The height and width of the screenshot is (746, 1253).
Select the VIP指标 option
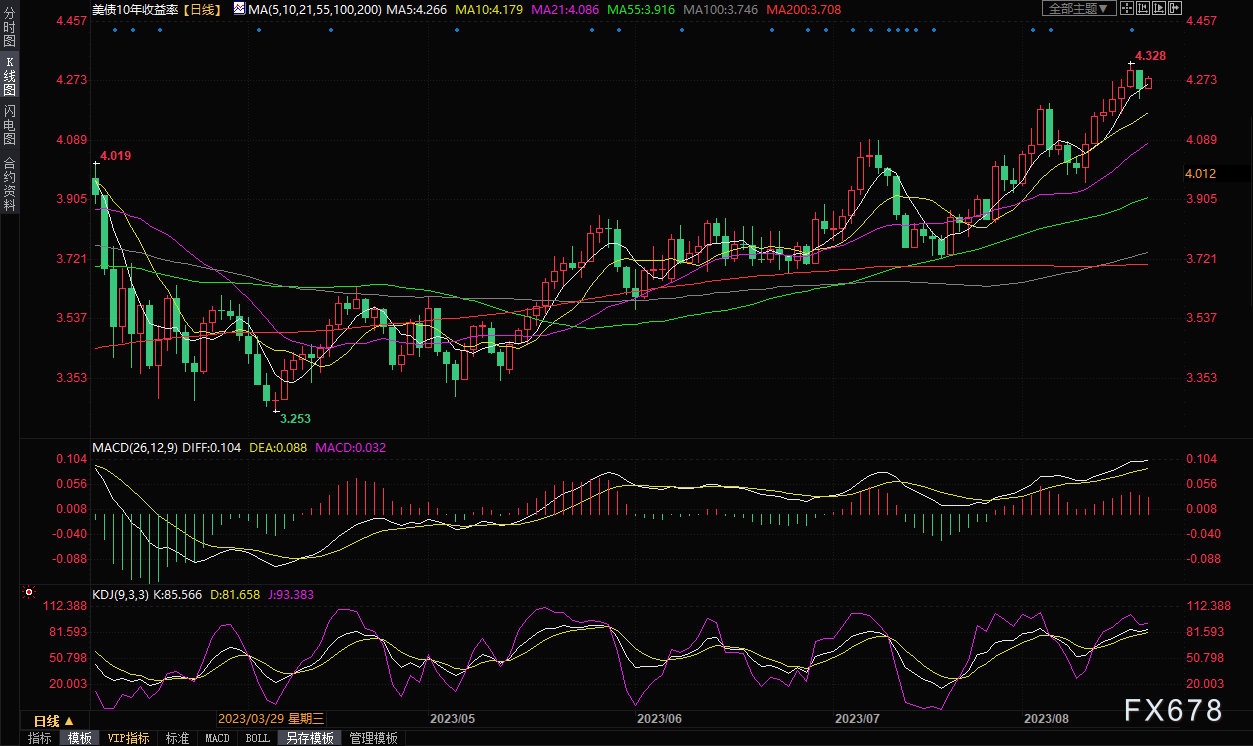[128, 738]
